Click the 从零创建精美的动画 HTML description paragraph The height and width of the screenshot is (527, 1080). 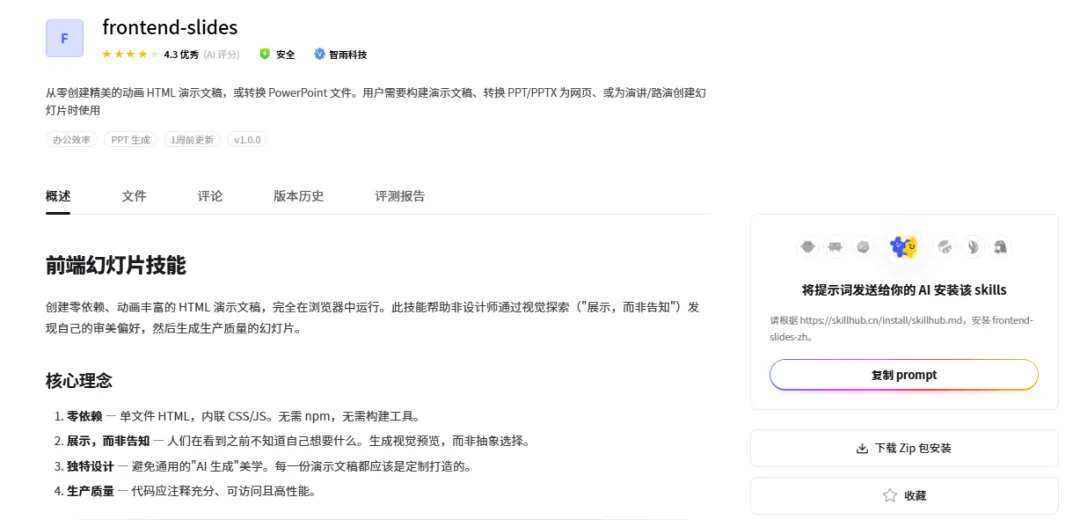[376, 101]
